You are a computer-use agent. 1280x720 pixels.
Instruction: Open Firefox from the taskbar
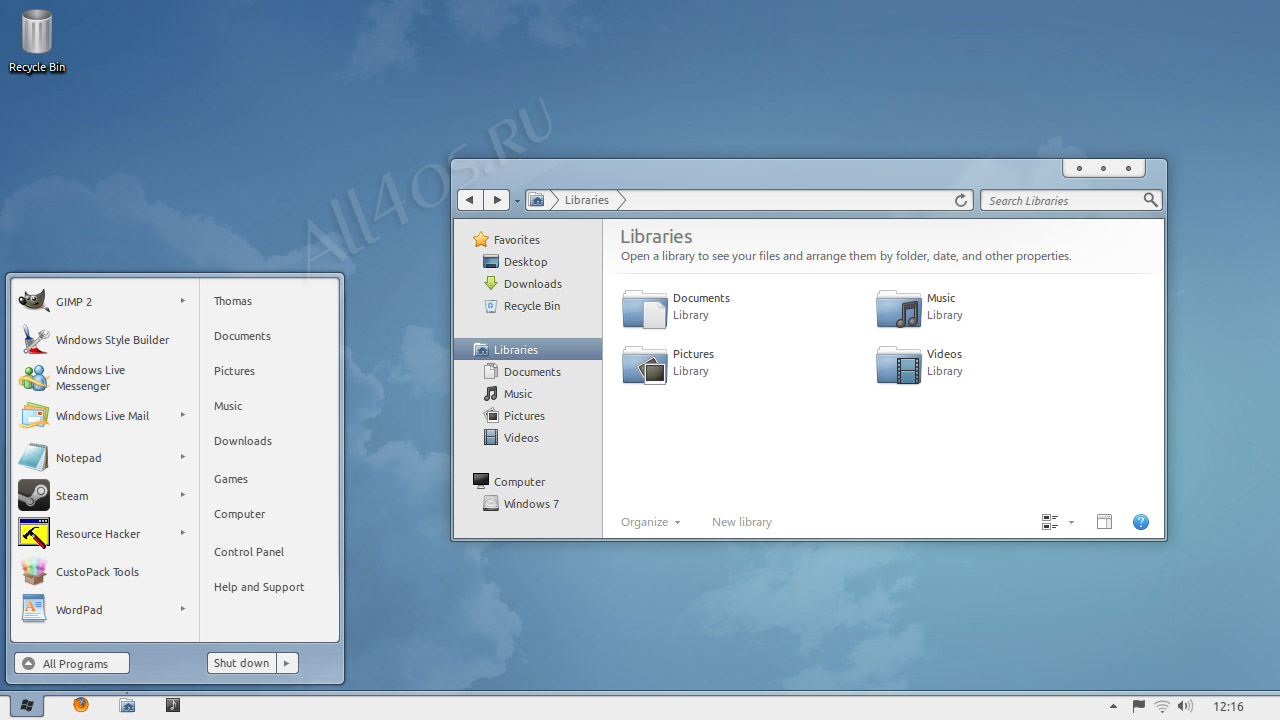pyautogui.click(x=81, y=705)
